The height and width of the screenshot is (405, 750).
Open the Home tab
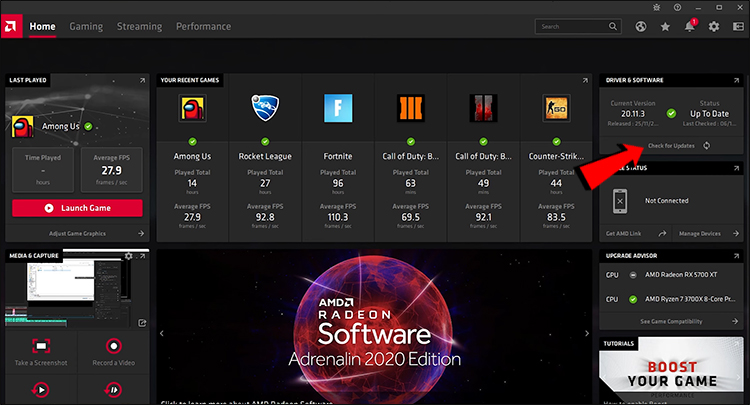point(43,26)
